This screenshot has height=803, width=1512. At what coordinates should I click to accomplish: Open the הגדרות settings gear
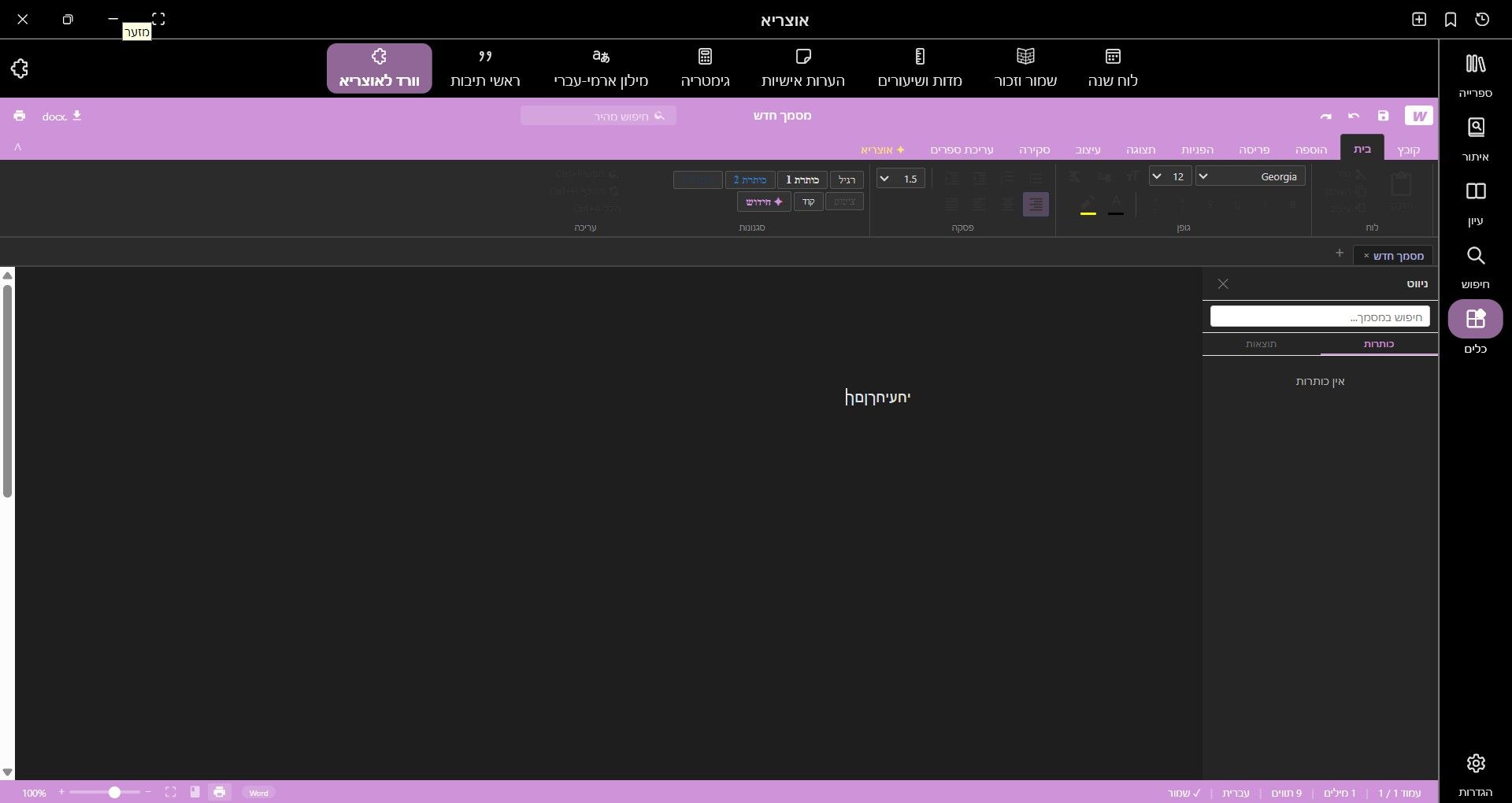coord(1475,774)
